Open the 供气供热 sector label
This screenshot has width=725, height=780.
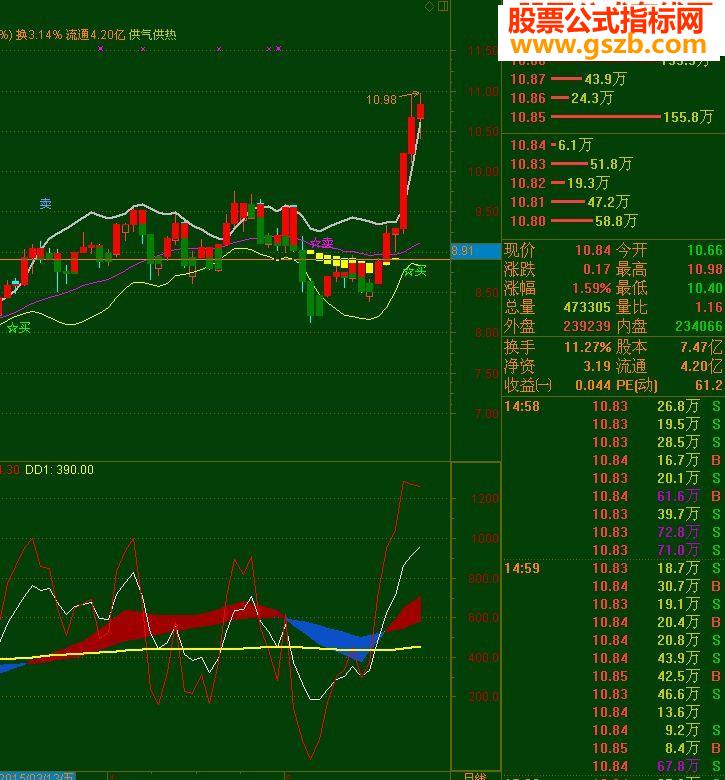(x=153, y=34)
